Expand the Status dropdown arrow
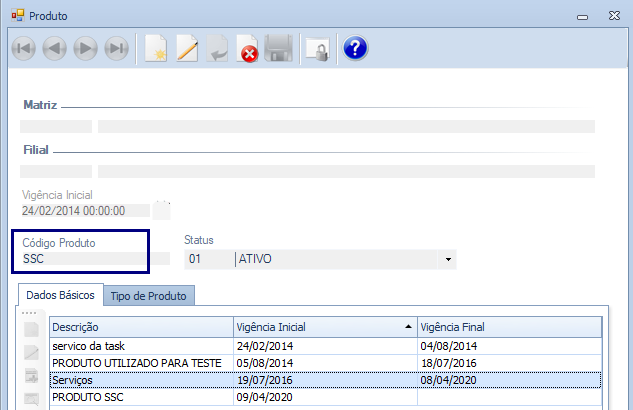The height and width of the screenshot is (410, 633). click(448, 259)
